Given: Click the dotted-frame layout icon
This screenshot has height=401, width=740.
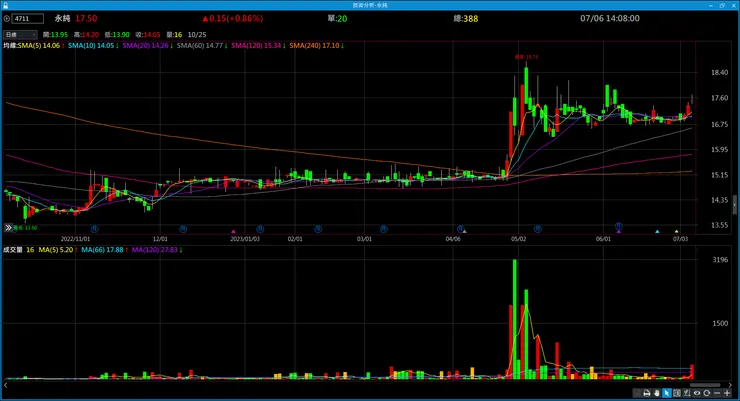Looking at the screenshot, I should point(677,393).
